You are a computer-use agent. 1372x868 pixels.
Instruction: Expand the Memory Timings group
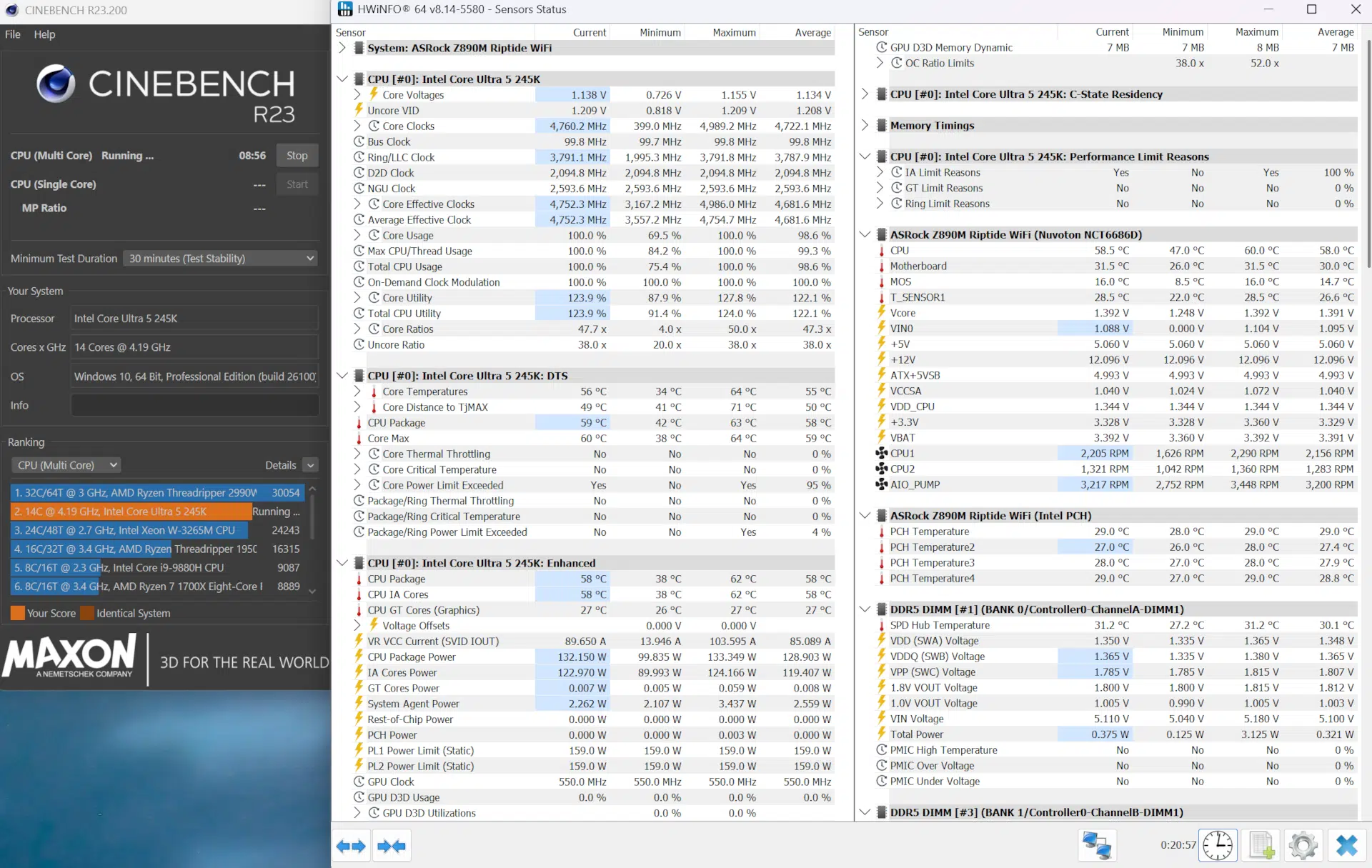[x=865, y=125]
